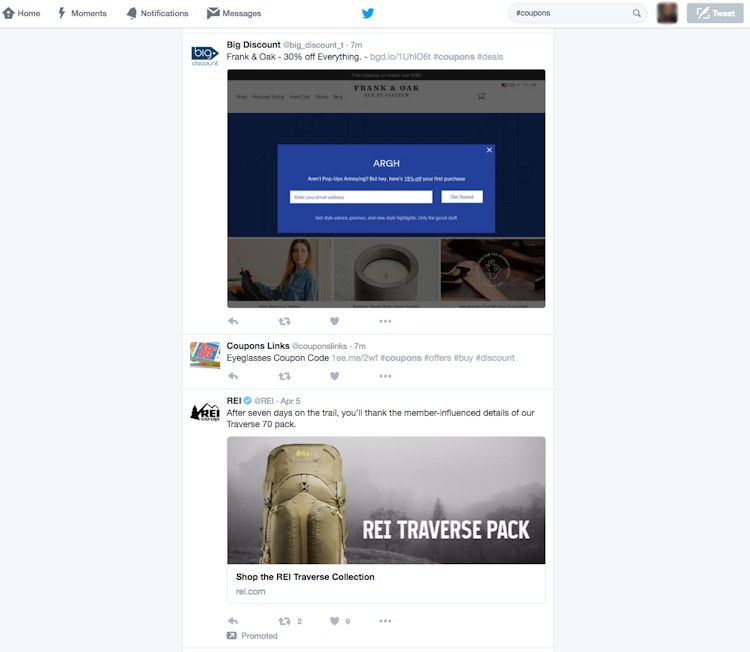Open the bgd.io/1UhlO6t link

pyautogui.click(x=400, y=57)
